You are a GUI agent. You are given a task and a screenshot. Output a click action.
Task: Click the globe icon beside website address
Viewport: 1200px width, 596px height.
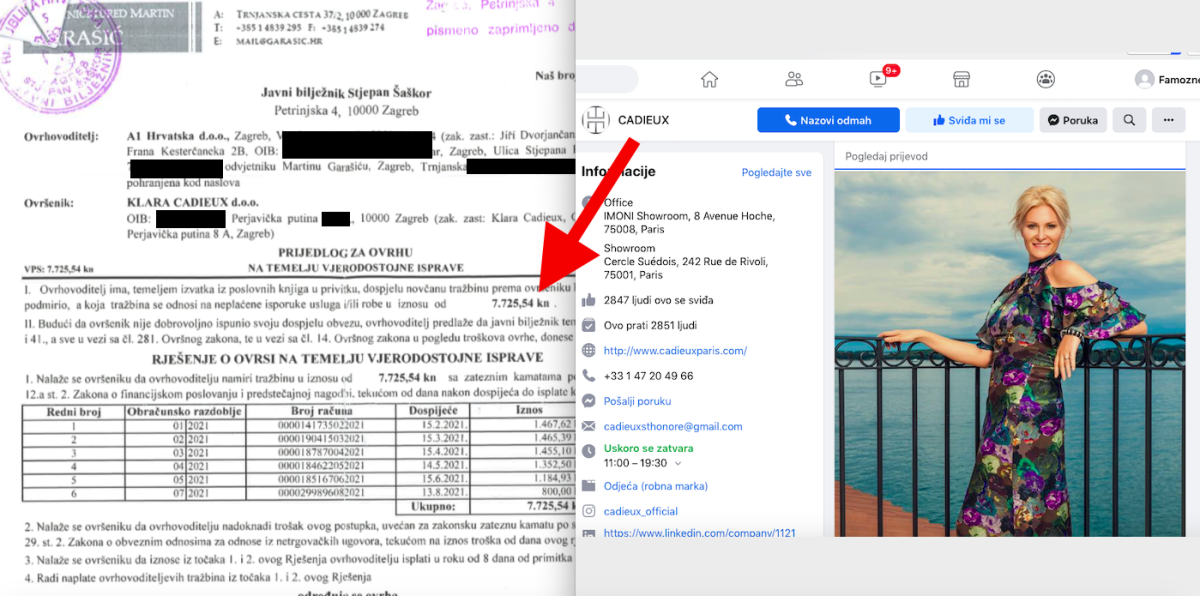(589, 351)
